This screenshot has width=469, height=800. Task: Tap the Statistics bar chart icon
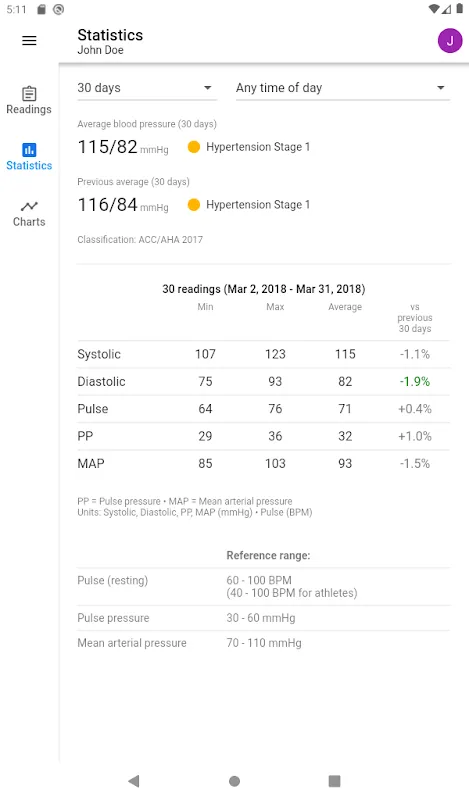pyautogui.click(x=29, y=150)
